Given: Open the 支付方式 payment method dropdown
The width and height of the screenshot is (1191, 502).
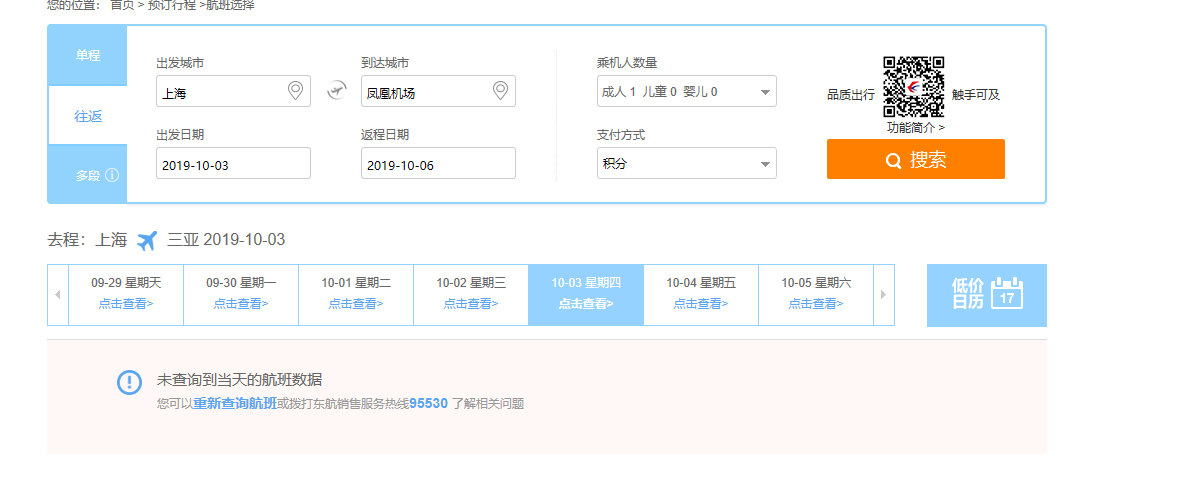Looking at the screenshot, I should pyautogui.click(x=686, y=163).
